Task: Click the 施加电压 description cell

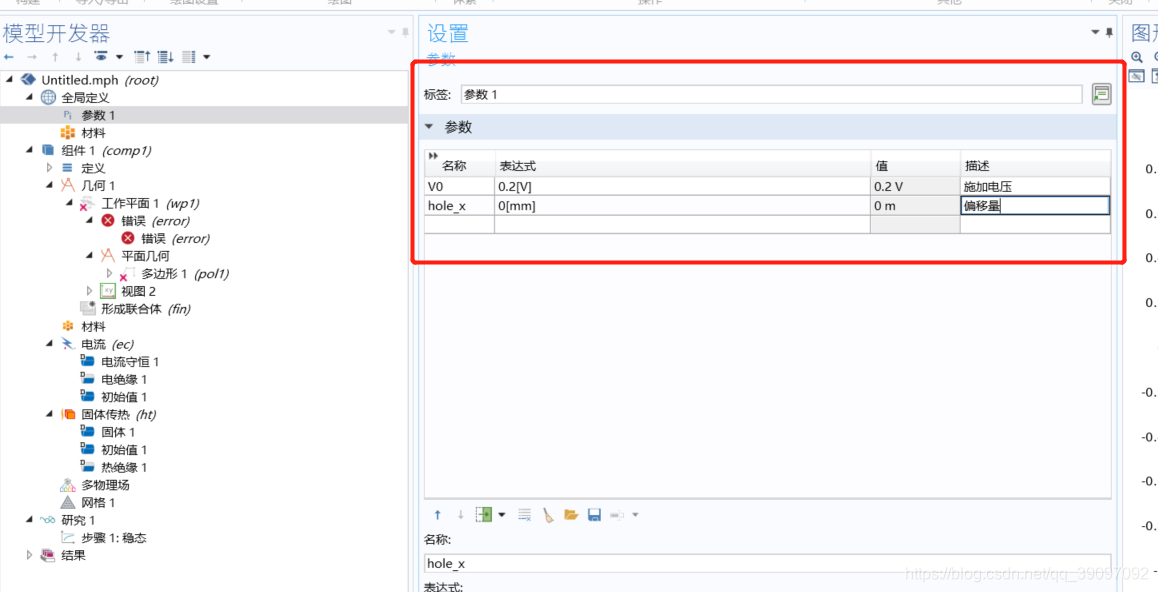Action: pos(1035,187)
